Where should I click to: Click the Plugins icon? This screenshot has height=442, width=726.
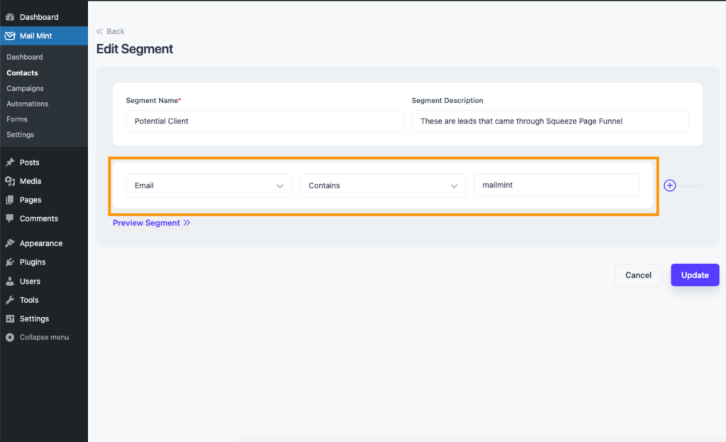(x=10, y=262)
